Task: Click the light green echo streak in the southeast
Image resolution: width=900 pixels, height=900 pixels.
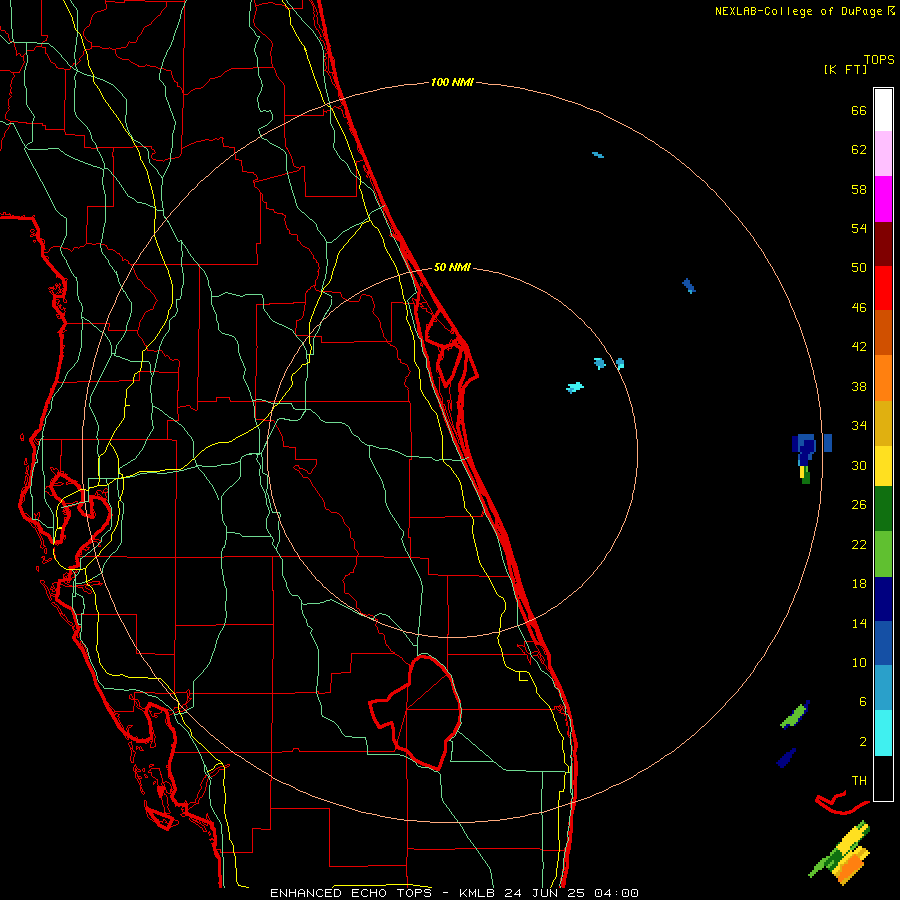Action: coord(794,715)
